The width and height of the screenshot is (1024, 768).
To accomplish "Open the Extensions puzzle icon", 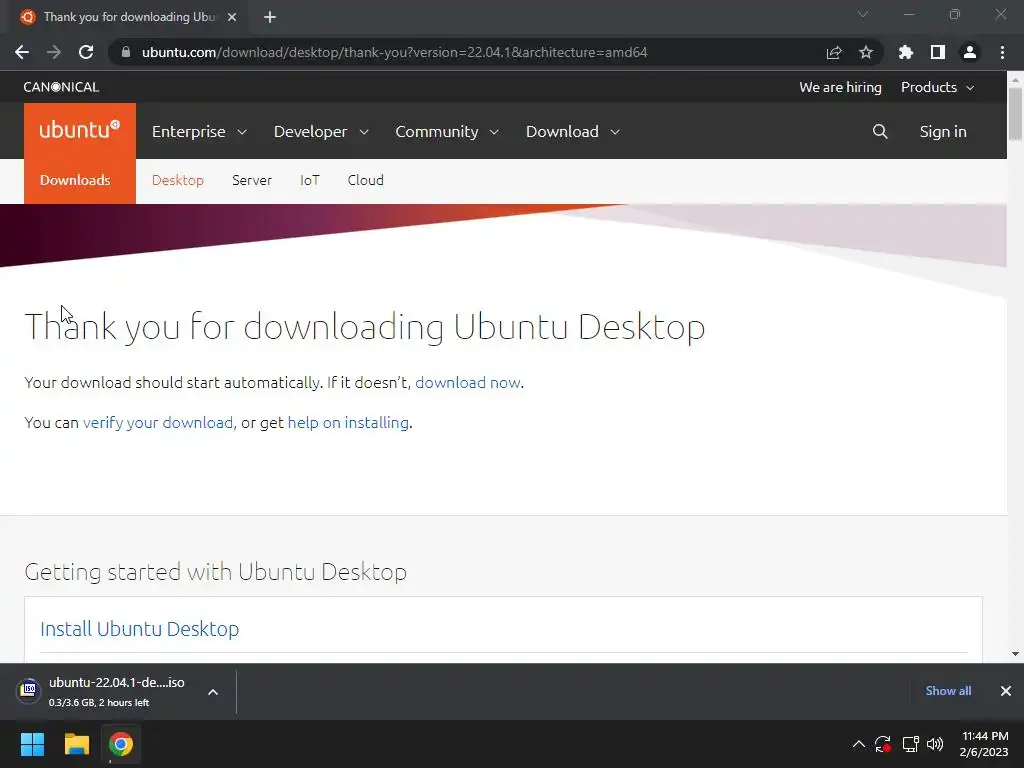I will (x=906, y=52).
